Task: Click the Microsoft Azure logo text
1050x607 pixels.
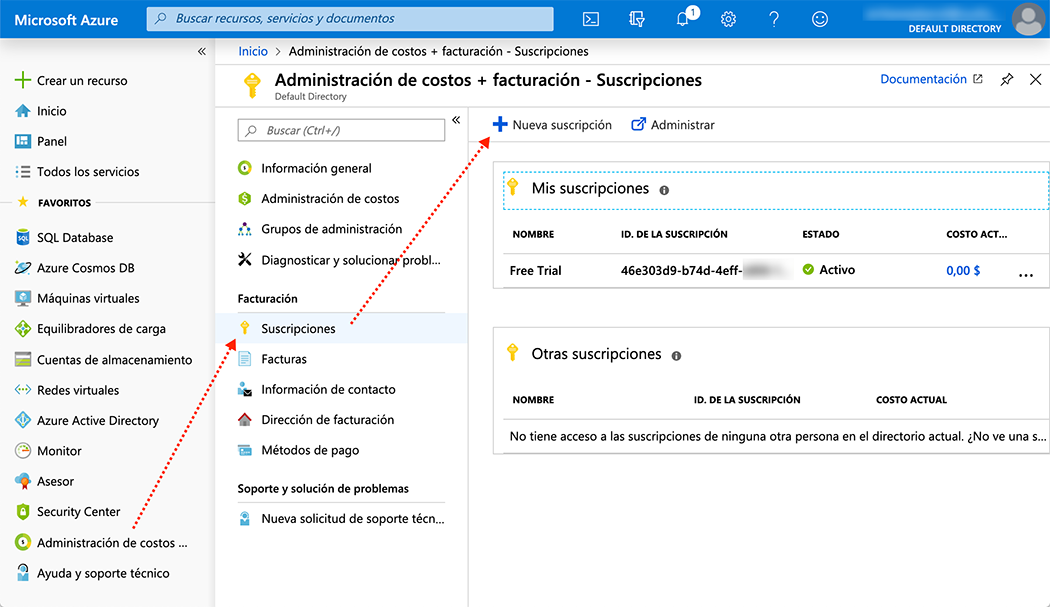Action: coord(66,20)
